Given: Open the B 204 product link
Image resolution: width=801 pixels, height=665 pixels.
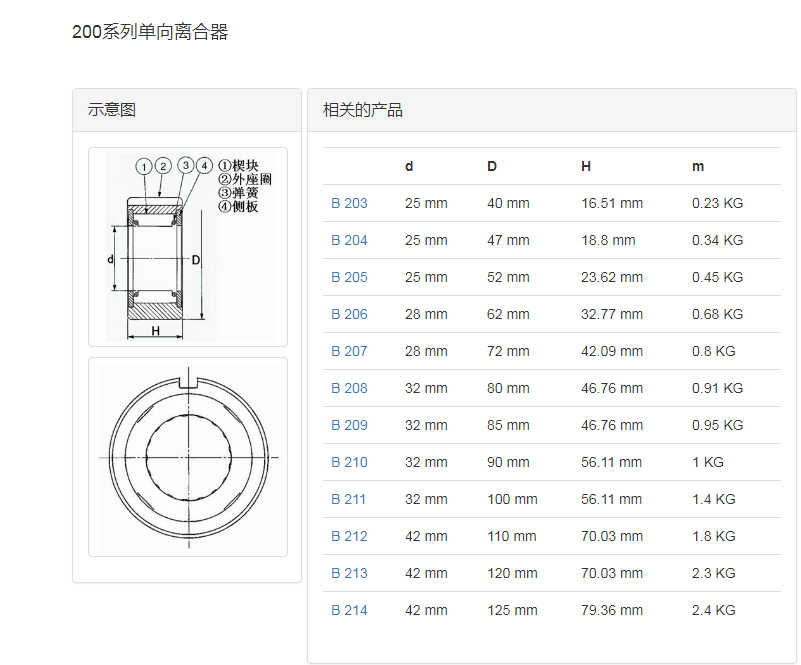Looking at the screenshot, I should [x=349, y=240].
